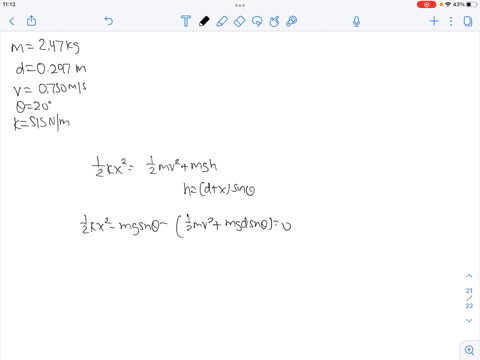This screenshot has height=360, width=480.
Task: Go to previous page with up chevron
Action: click(469, 276)
